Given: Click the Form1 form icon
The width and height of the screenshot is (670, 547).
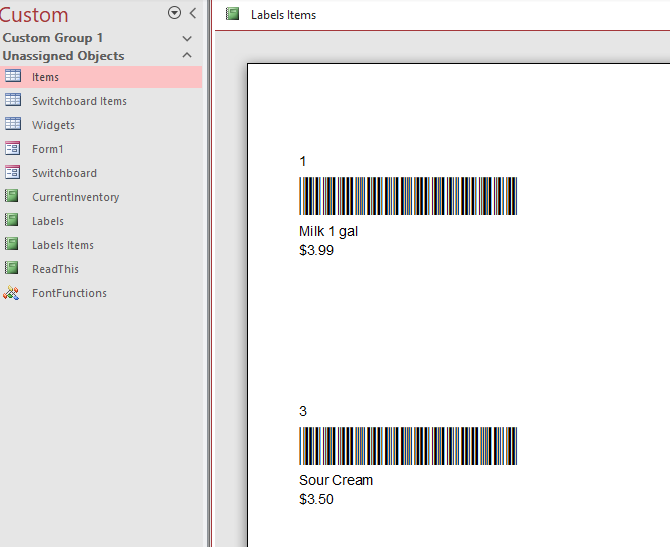Looking at the screenshot, I should (12, 148).
